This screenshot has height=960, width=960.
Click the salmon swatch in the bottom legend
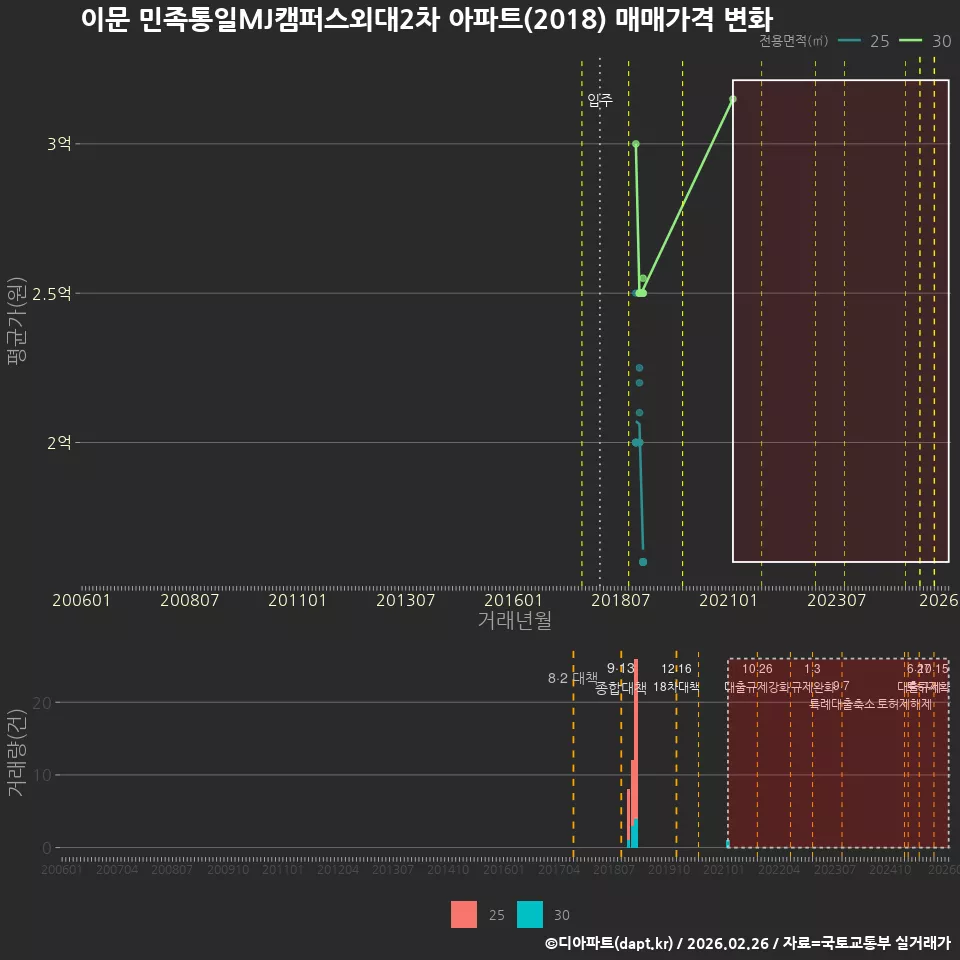point(463,915)
